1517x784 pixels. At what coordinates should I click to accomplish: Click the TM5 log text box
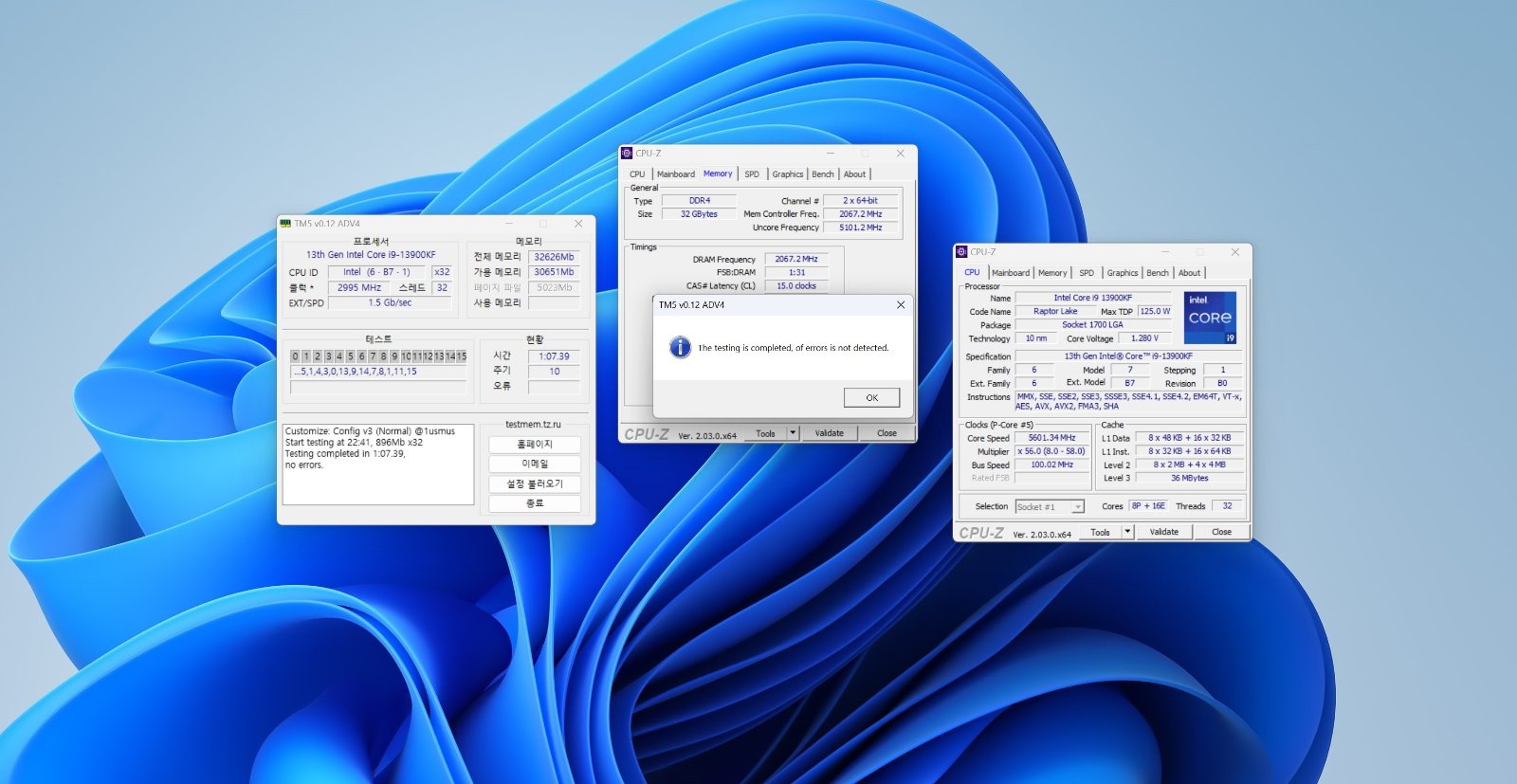coord(378,464)
